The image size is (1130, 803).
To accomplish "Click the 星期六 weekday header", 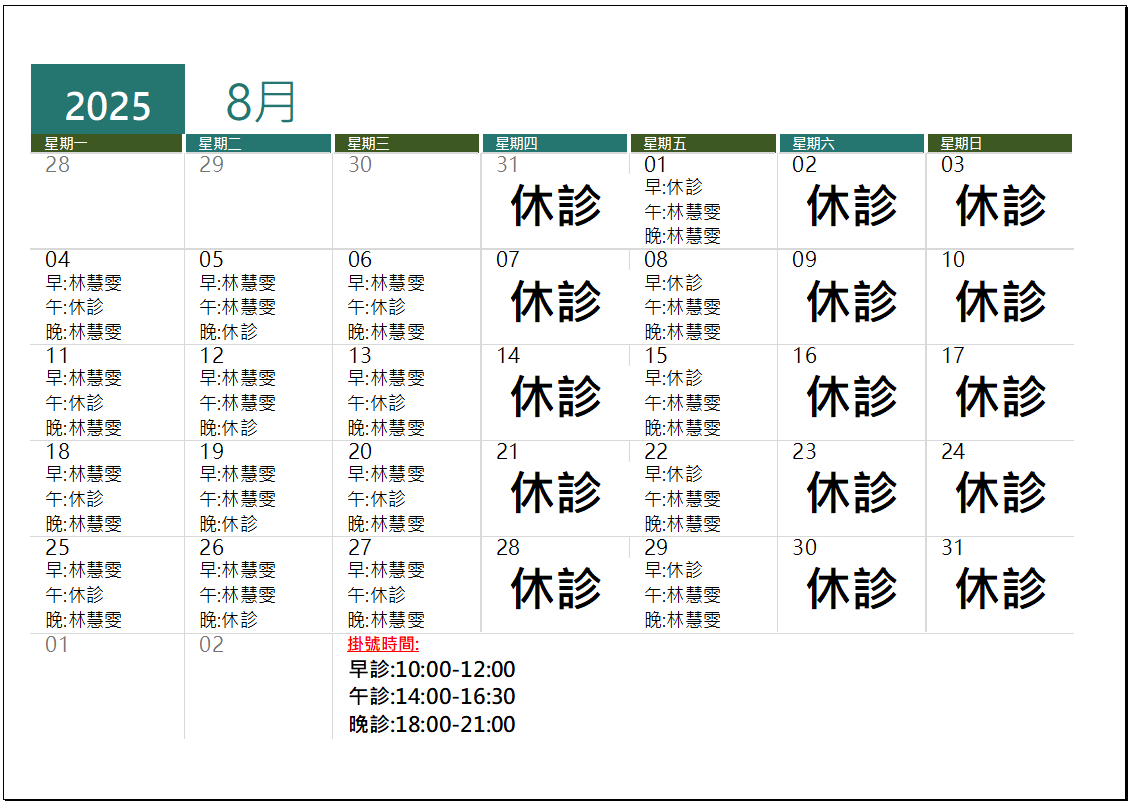I will 852,143.
